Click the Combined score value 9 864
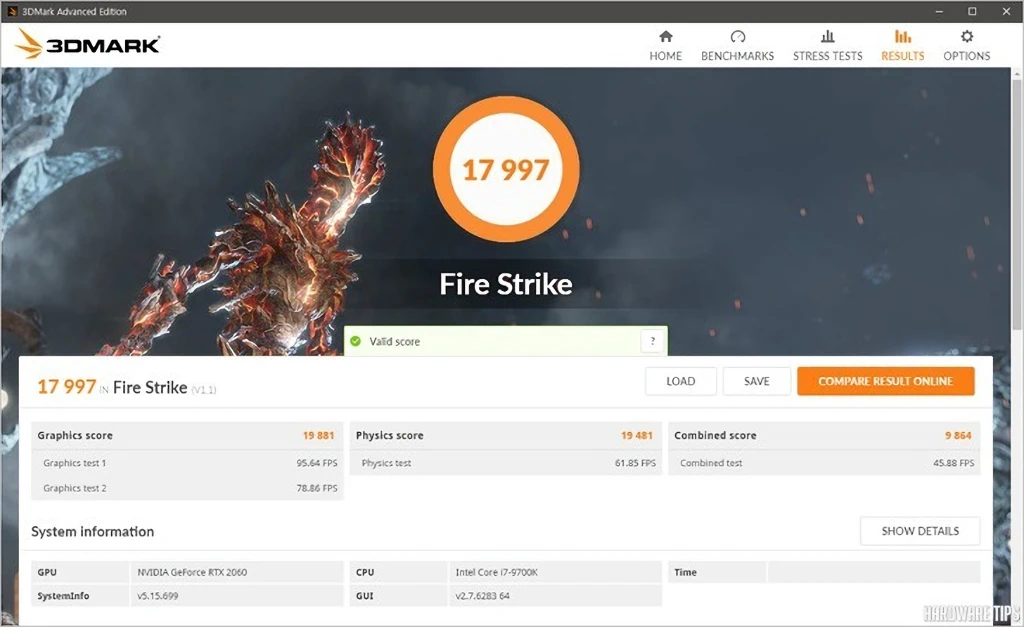Screen dimensions: 1024x627 tap(958, 436)
